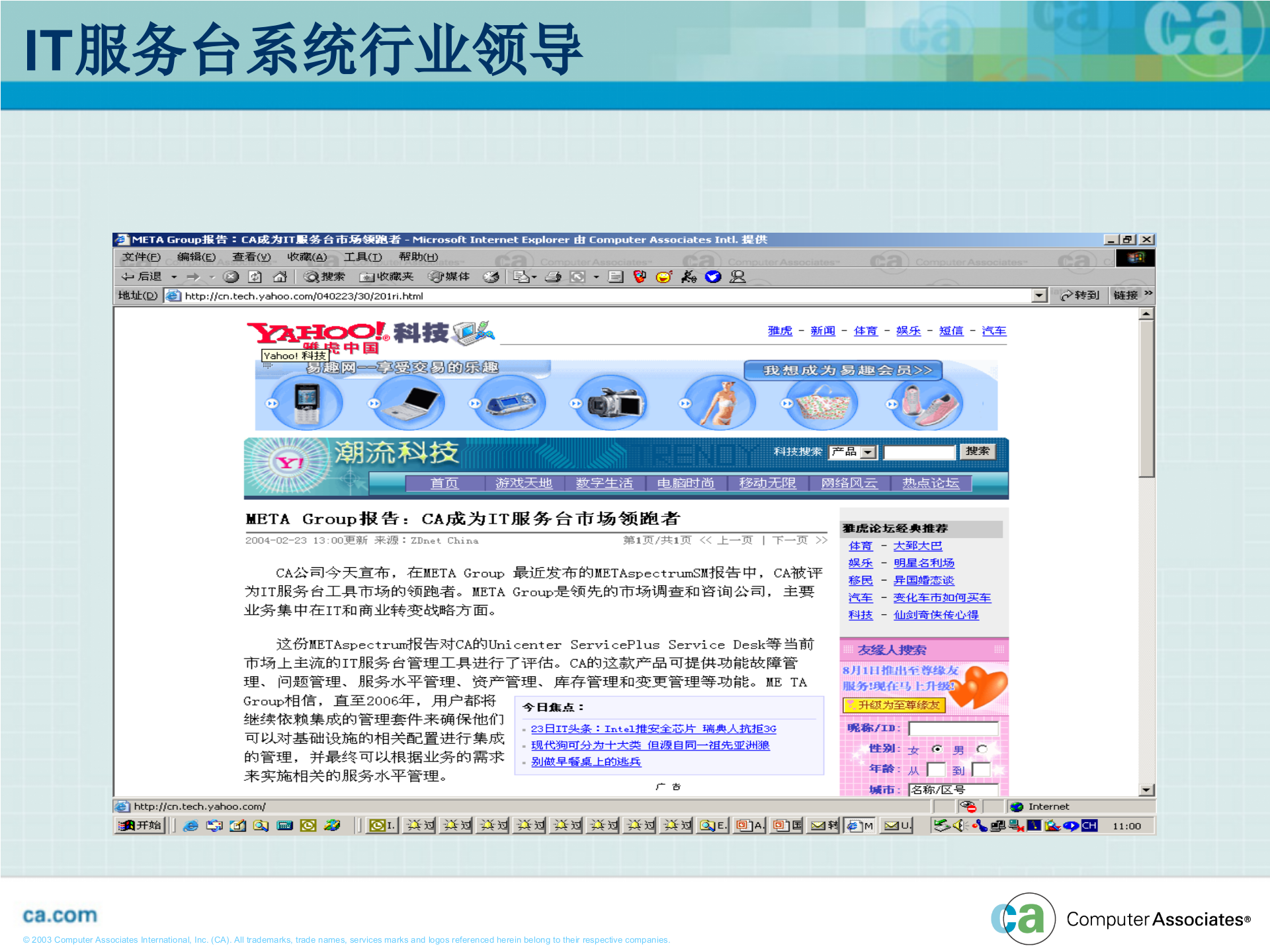Click inside the 昵称/ID input field

point(952,728)
